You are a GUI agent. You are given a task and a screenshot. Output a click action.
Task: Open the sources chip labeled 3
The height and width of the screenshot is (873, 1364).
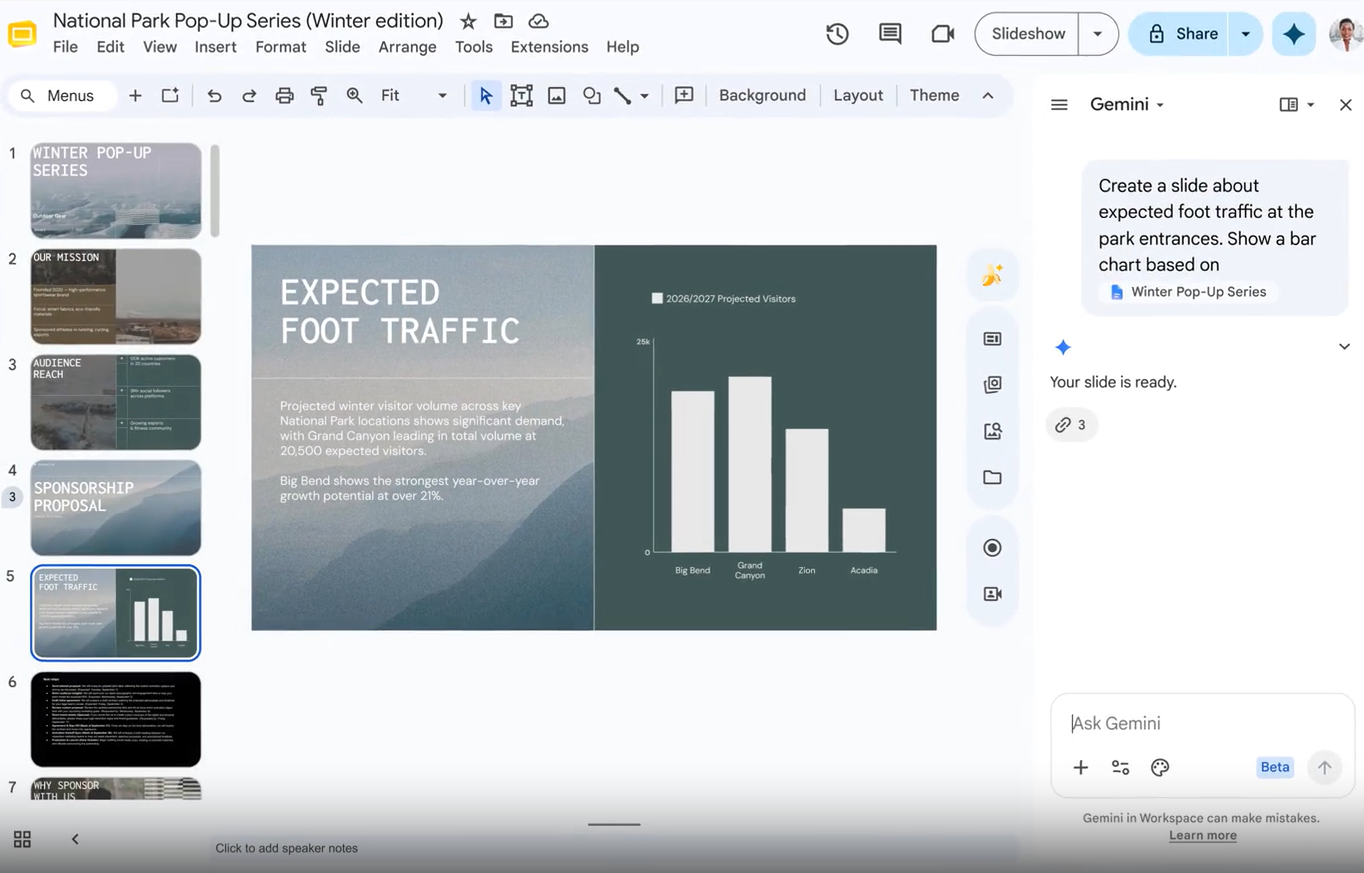1071,425
